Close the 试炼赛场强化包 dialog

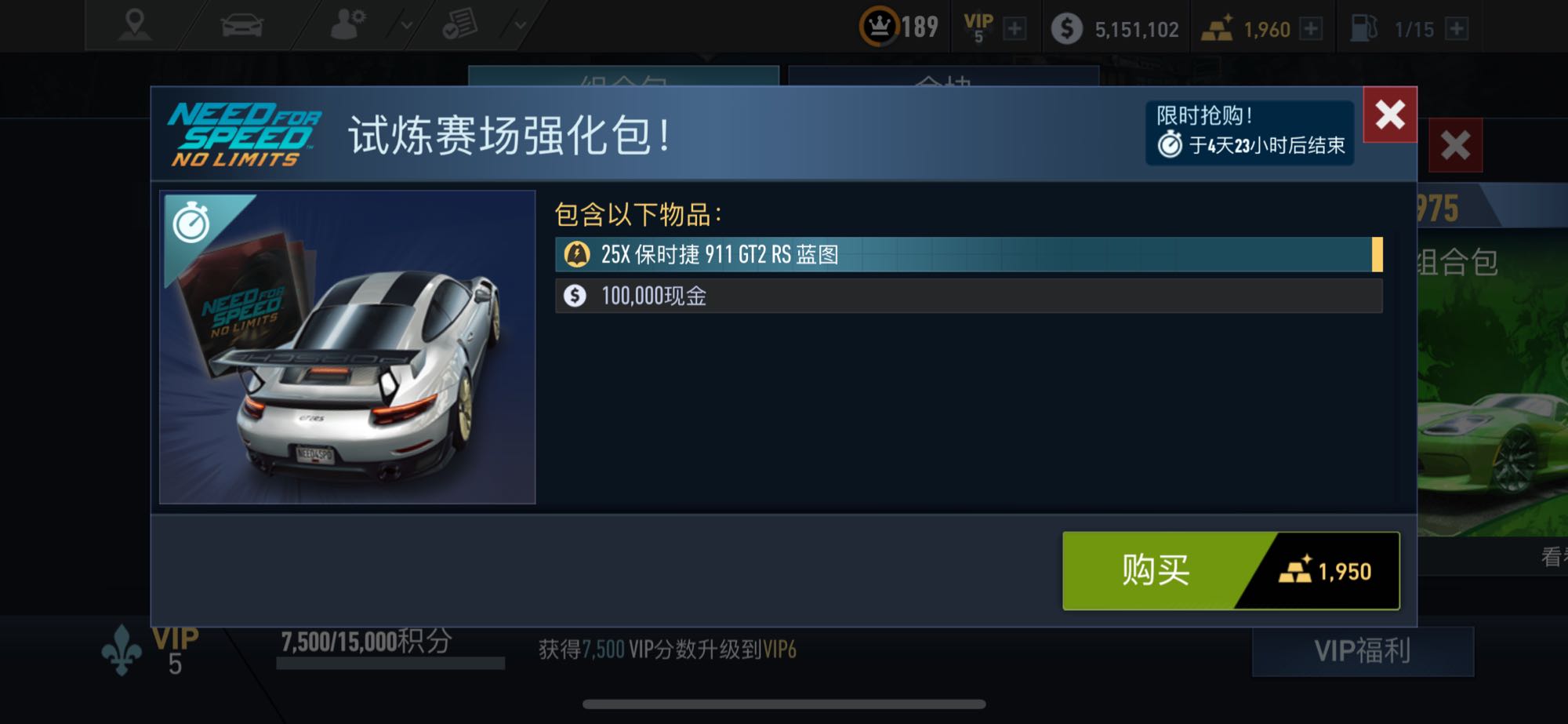[1390, 115]
